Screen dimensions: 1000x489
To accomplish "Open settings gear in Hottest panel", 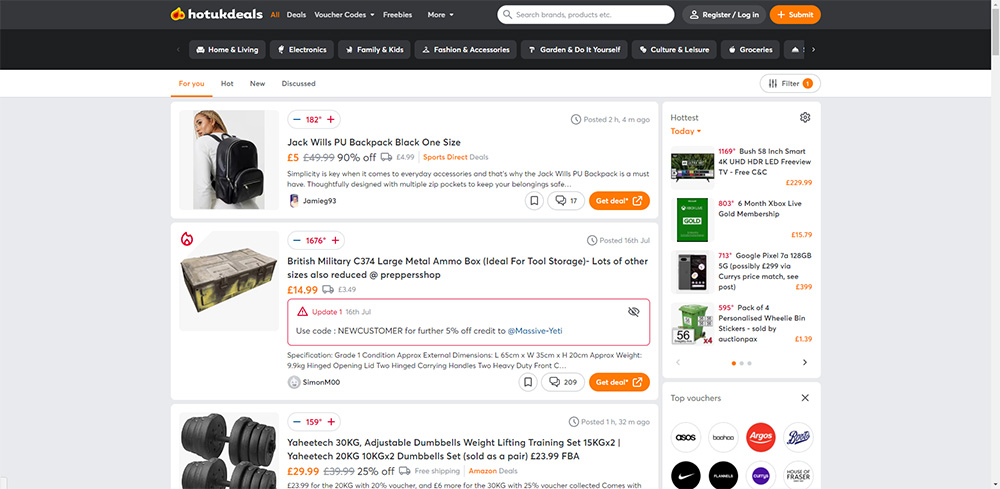I will pos(805,118).
